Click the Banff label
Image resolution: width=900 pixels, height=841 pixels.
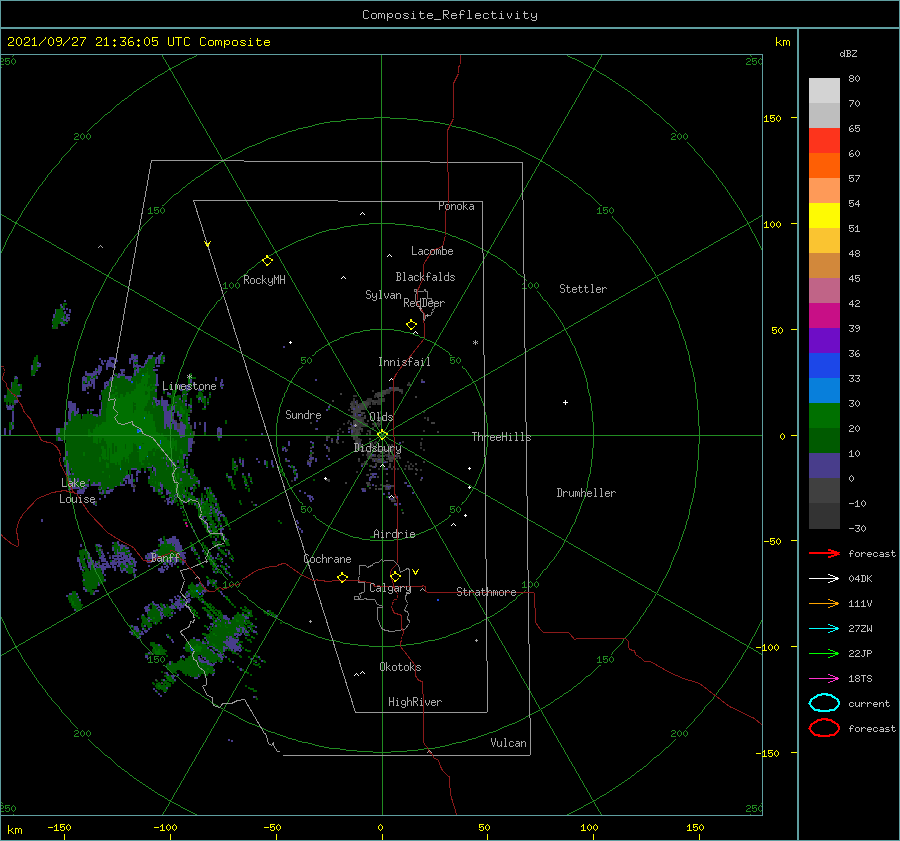coord(165,558)
